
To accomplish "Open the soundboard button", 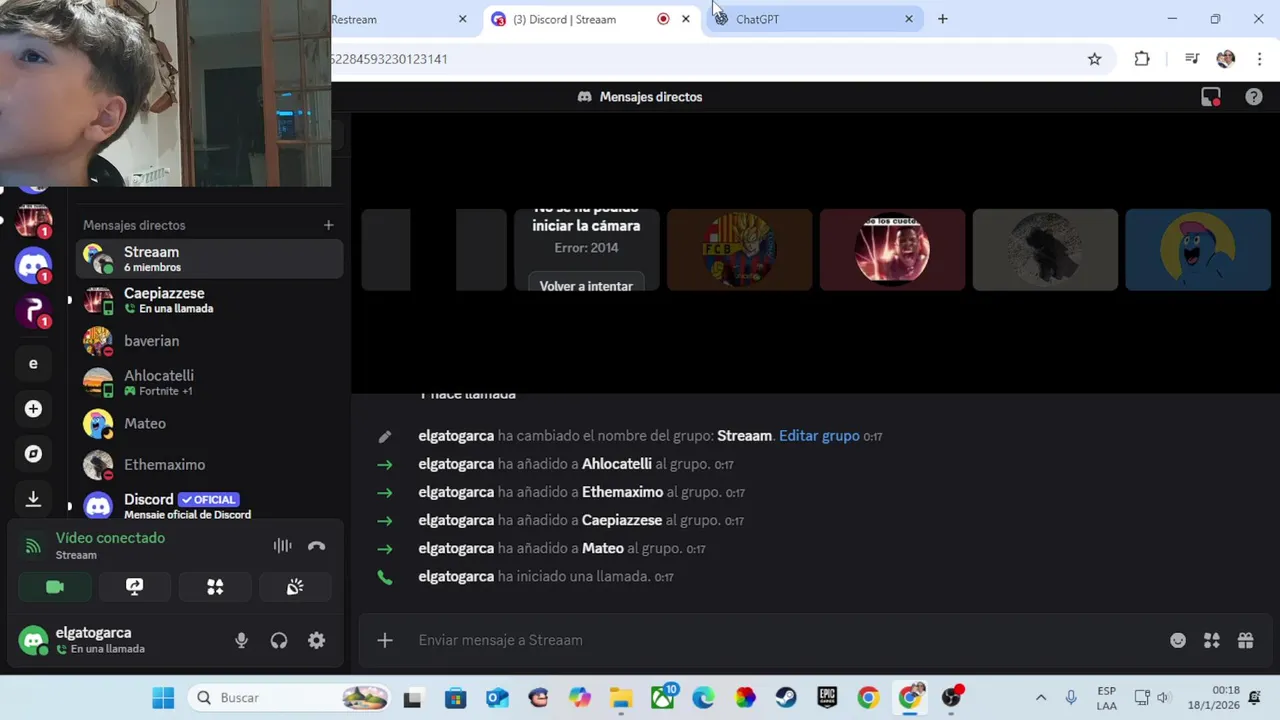I will pyautogui.click(x=295, y=587).
